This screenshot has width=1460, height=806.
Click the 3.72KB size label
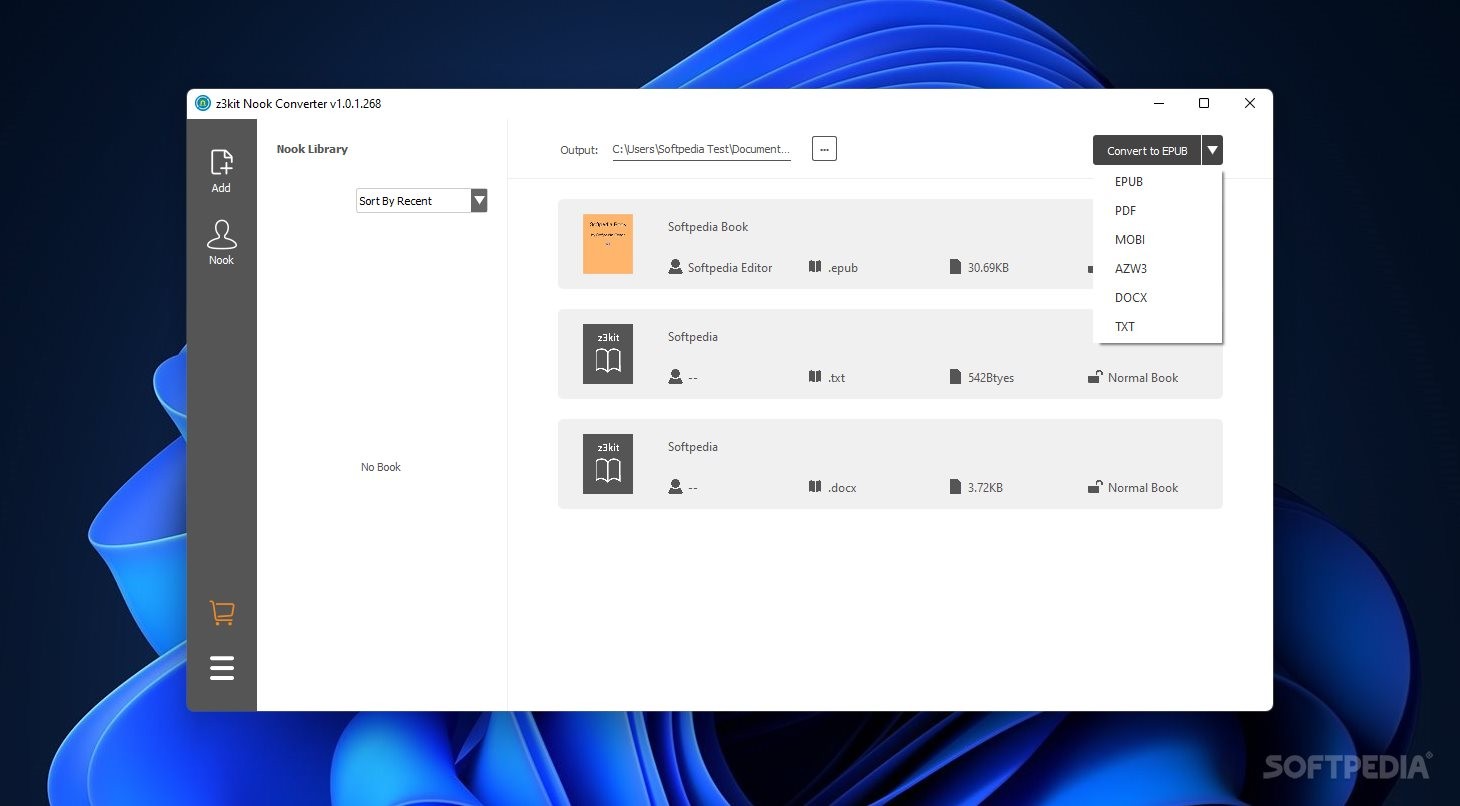tap(985, 488)
